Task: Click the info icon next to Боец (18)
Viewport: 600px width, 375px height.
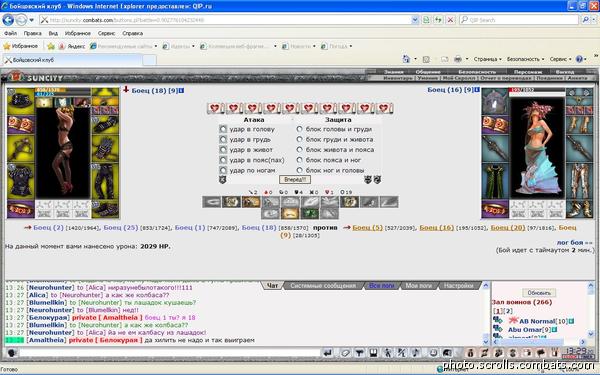Action: [181, 91]
